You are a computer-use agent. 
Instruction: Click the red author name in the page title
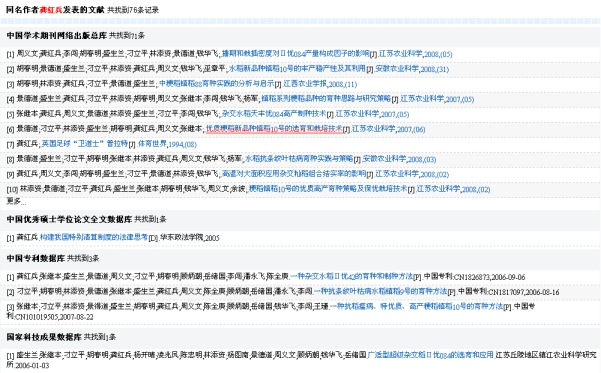[51, 10]
